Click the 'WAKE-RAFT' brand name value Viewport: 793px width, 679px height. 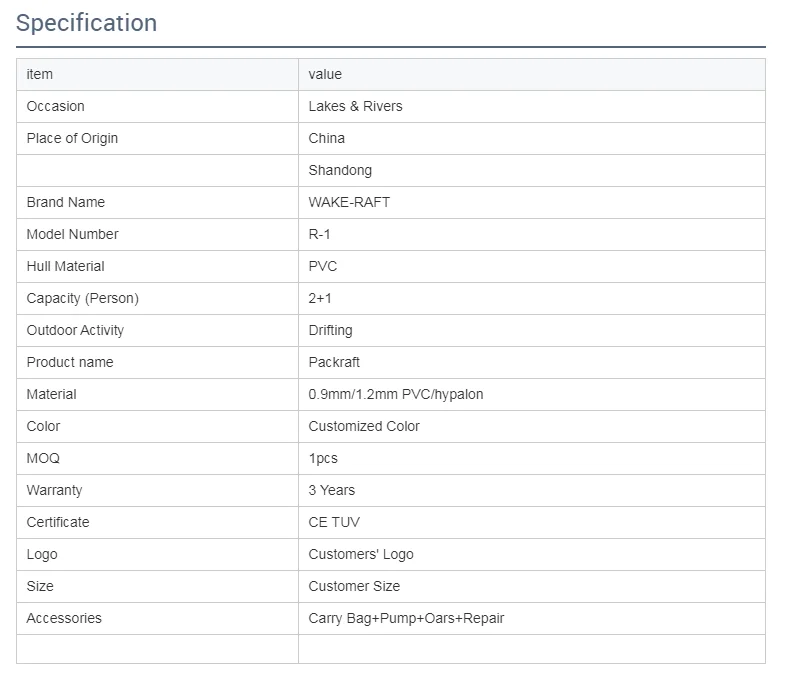point(349,202)
